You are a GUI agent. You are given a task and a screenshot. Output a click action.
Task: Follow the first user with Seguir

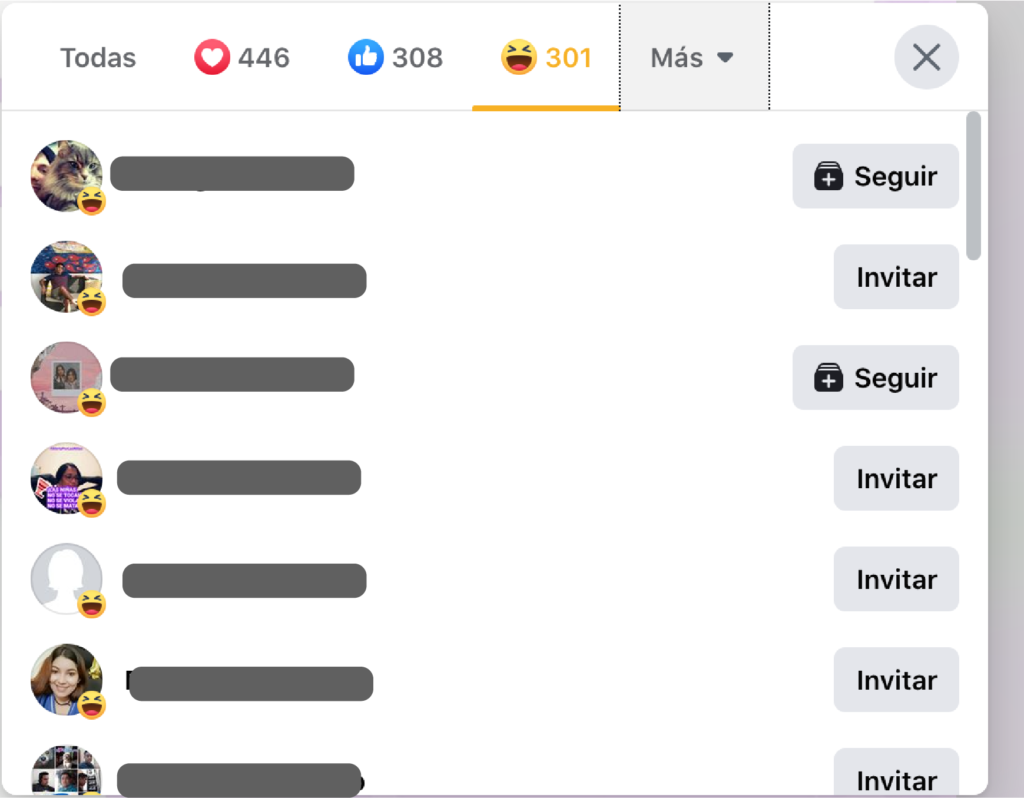pyautogui.click(x=875, y=176)
